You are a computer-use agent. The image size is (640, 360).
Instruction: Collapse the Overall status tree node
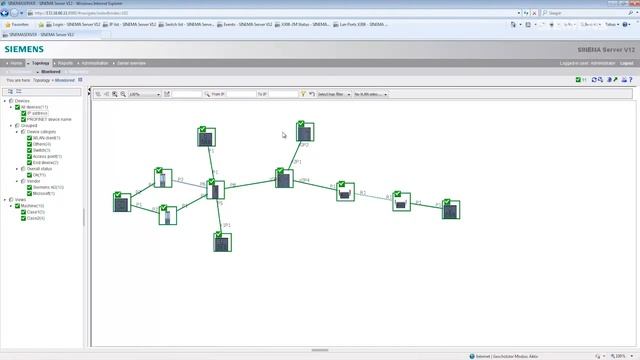(x=17, y=169)
